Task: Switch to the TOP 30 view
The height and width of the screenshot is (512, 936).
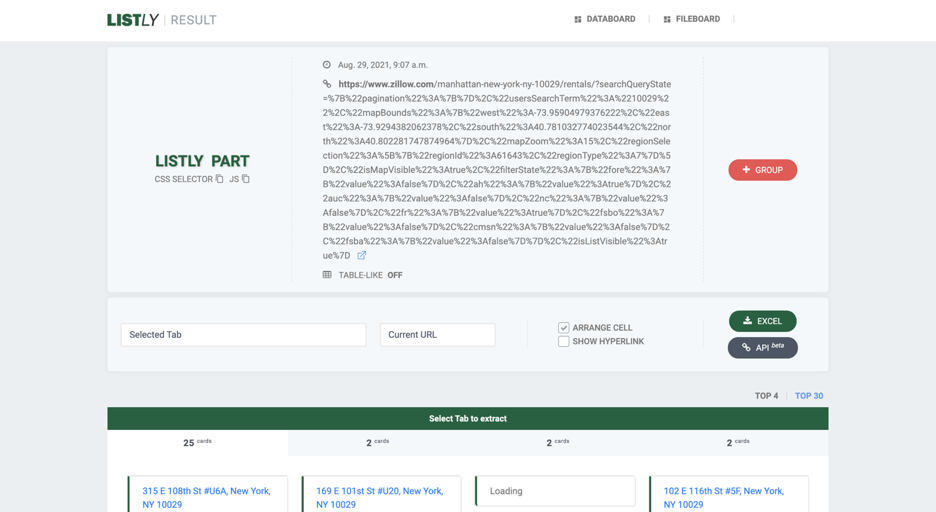Action: click(808, 396)
